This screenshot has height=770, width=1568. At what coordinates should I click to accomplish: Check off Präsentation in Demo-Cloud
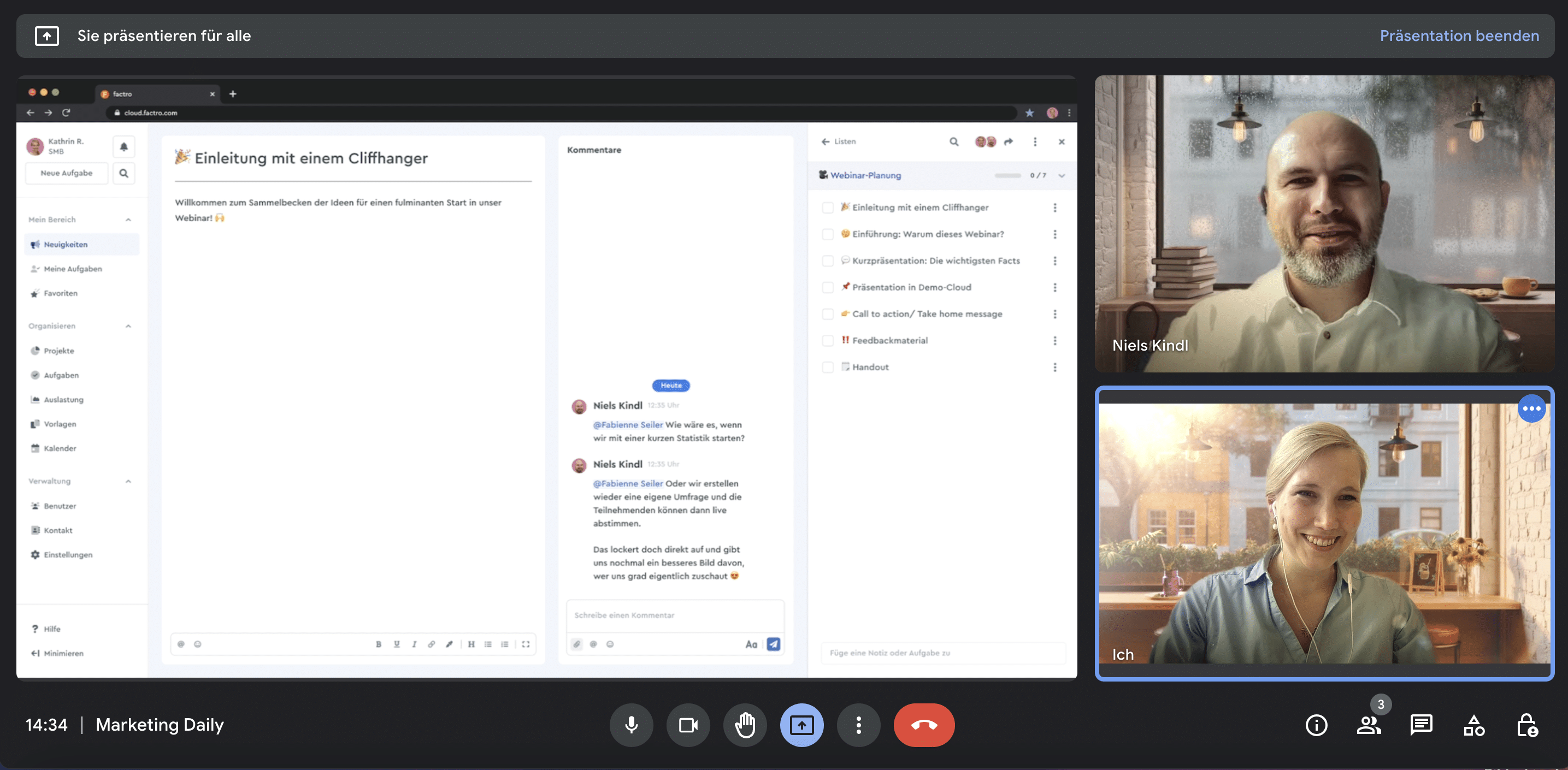pos(827,288)
